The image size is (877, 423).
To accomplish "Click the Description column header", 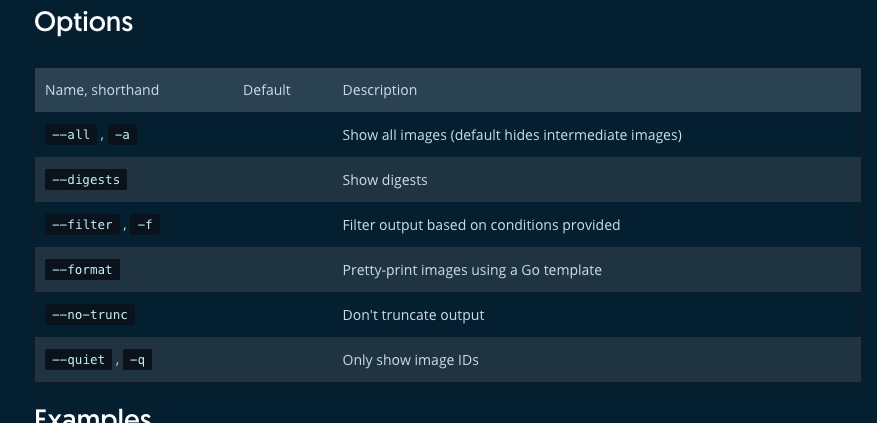I will click(x=379, y=90).
